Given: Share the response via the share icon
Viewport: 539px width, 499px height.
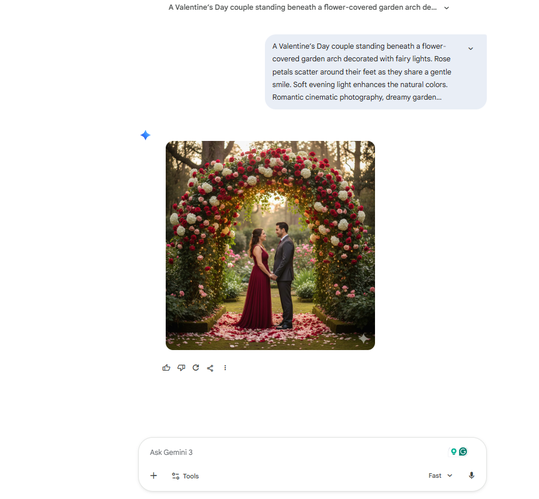Looking at the screenshot, I should 210,368.
